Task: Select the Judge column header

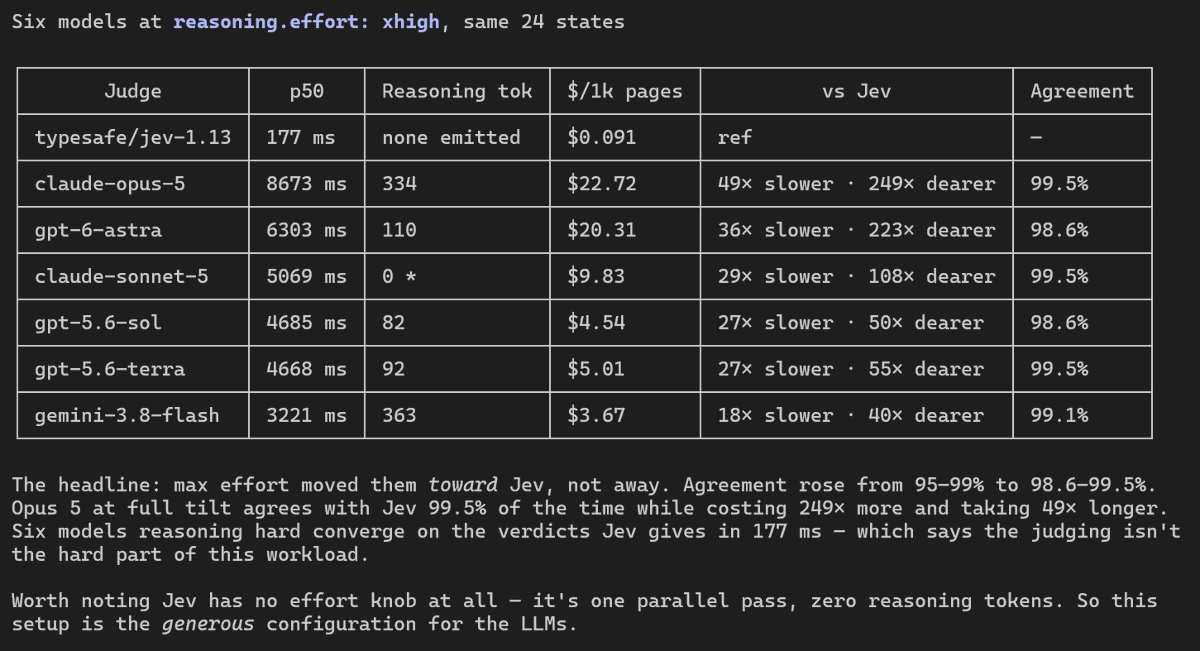Action: (x=133, y=91)
